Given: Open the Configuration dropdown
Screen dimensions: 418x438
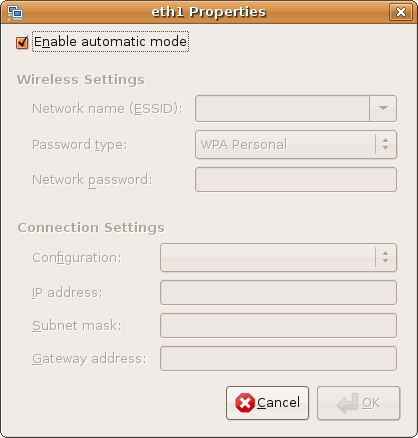Looking at the screenshot, I should tap(278, 257).
